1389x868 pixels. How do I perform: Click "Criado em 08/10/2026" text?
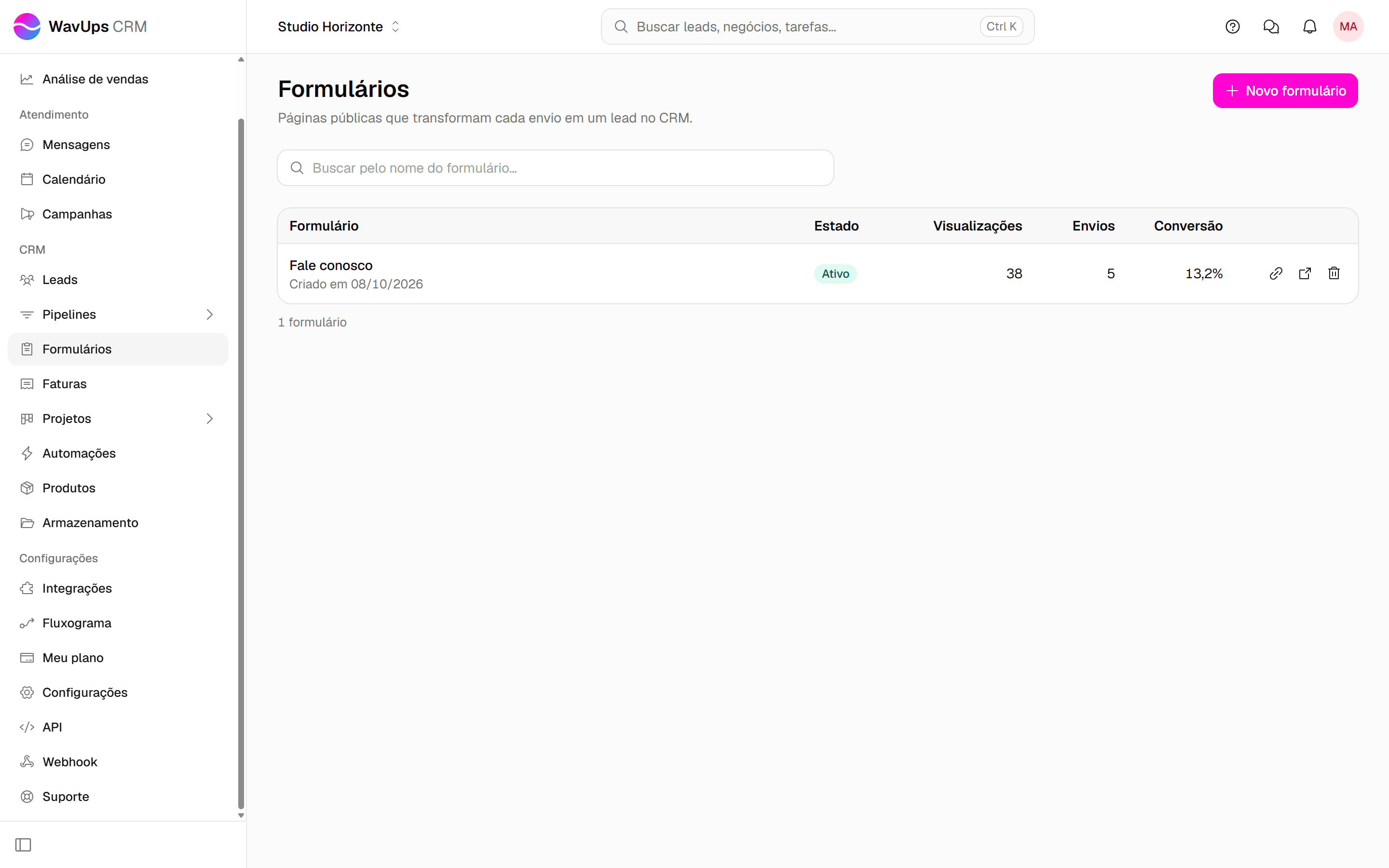click(x=356, y=284)
